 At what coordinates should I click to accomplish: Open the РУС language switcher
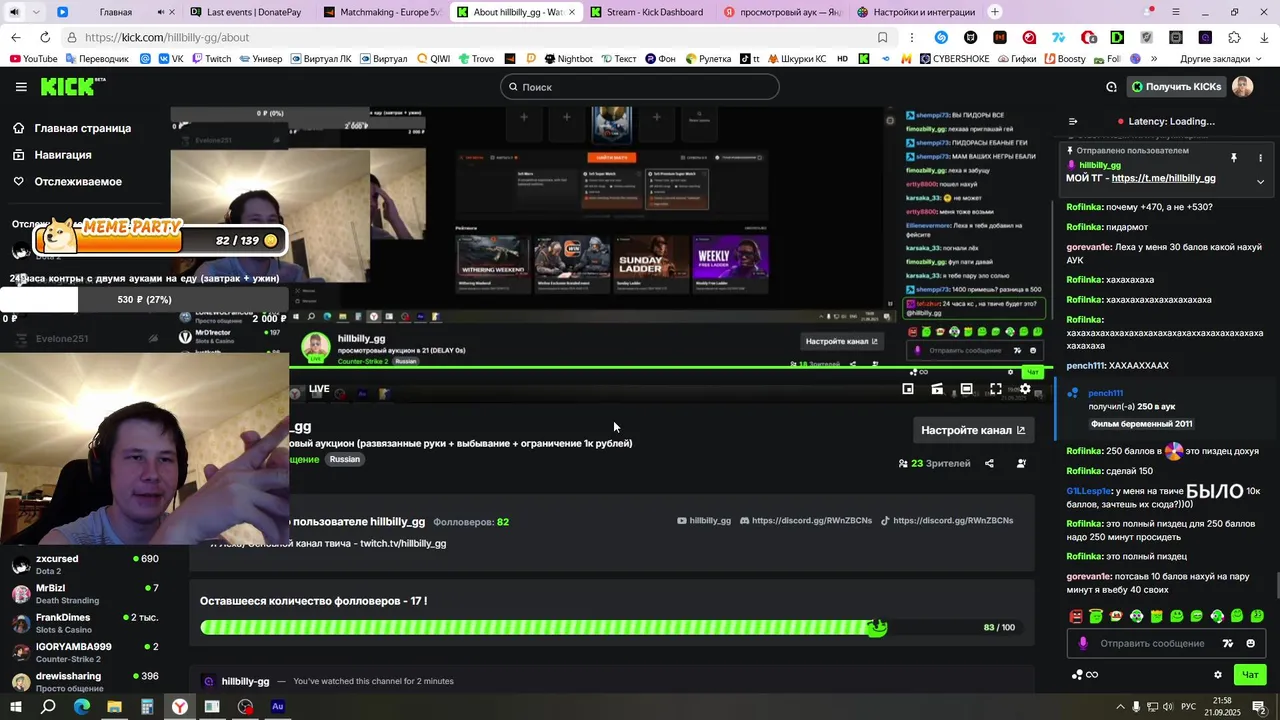(1189, 706)
